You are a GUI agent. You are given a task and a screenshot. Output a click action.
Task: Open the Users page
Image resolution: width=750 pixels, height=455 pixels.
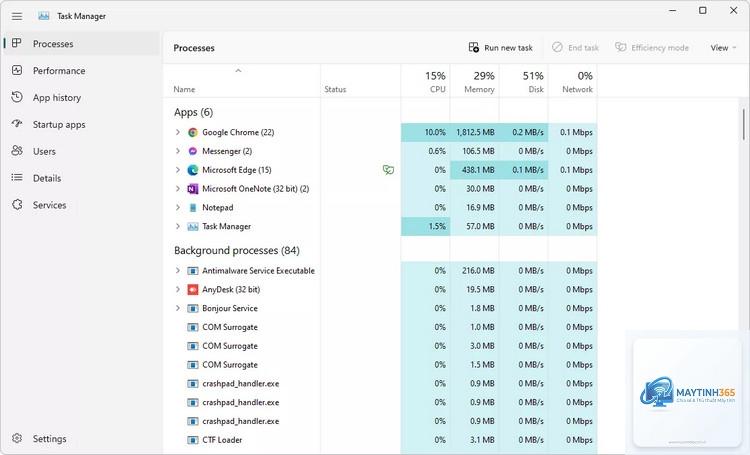(x=82, y=151)
